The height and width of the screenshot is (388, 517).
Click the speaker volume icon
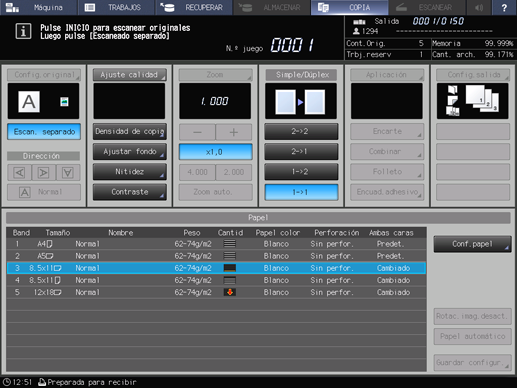479,7
